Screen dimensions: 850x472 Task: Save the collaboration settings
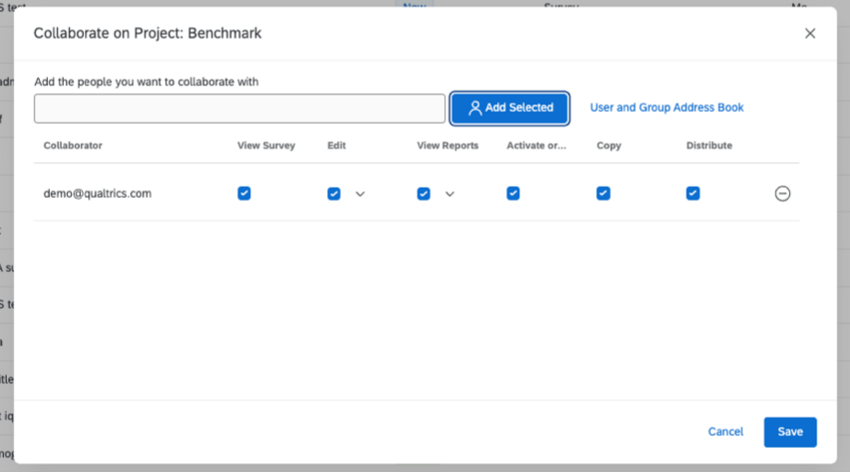(790, 432)
